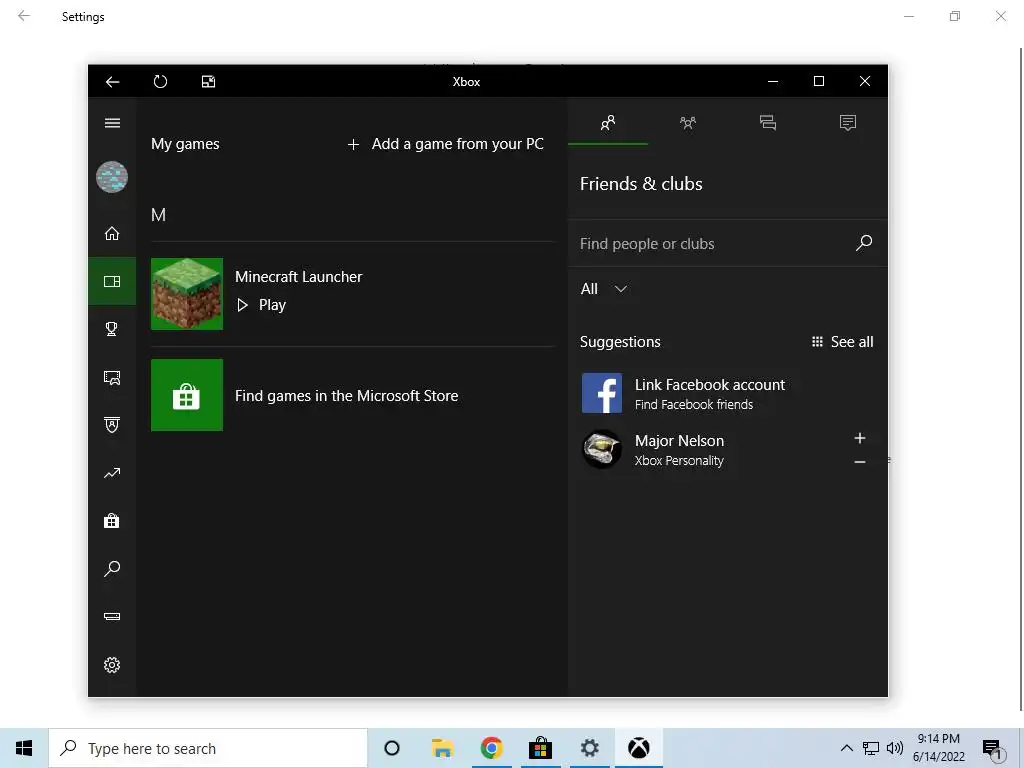Viewport: 1024px width, 768px height.
Task: Click the My games heading
Action: (185, 144)
